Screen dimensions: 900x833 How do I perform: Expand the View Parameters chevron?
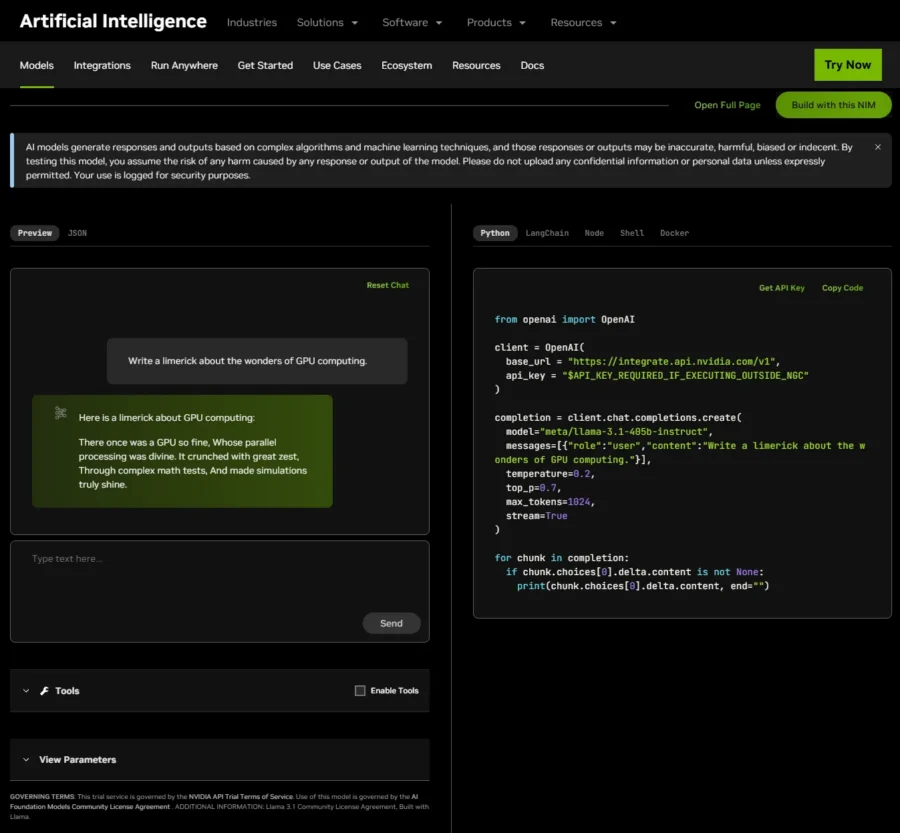26,760
